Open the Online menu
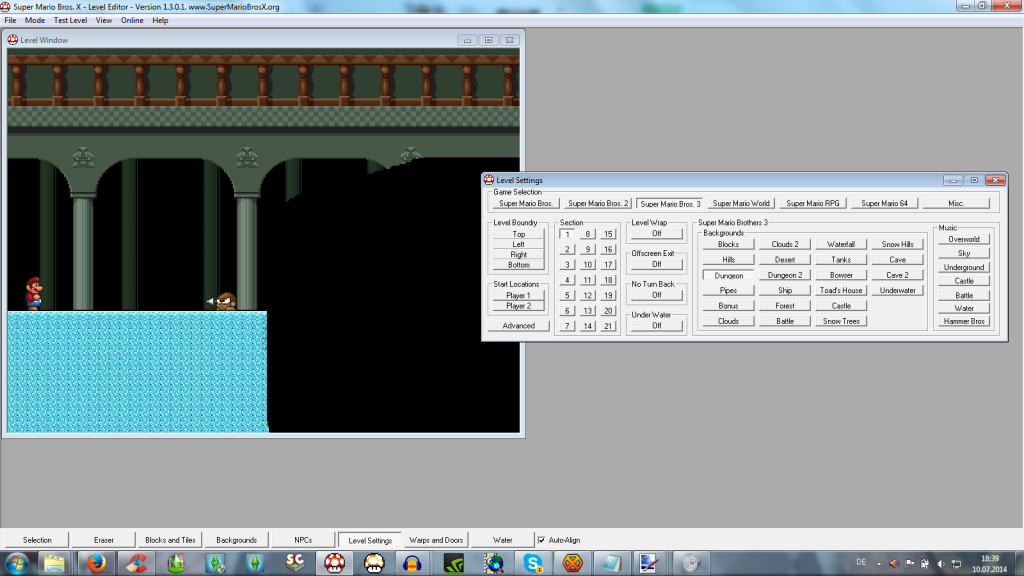1024x576 pixels. [x=132, y=20]
